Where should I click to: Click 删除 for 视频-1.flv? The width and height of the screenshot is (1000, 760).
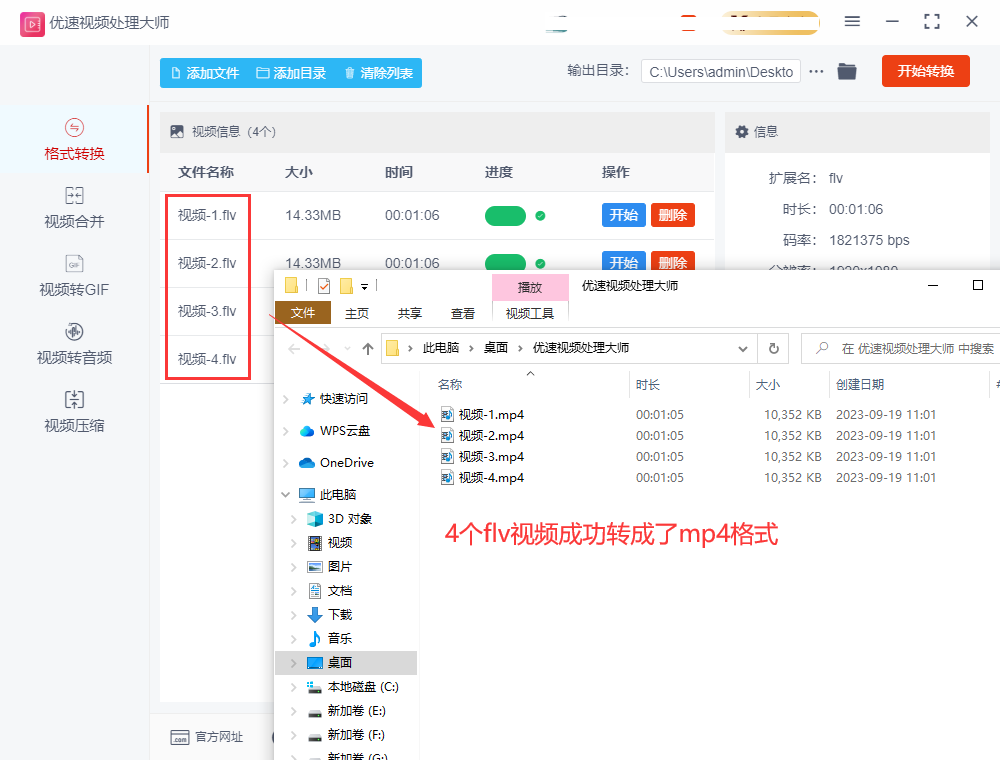(x=673, y=216)
